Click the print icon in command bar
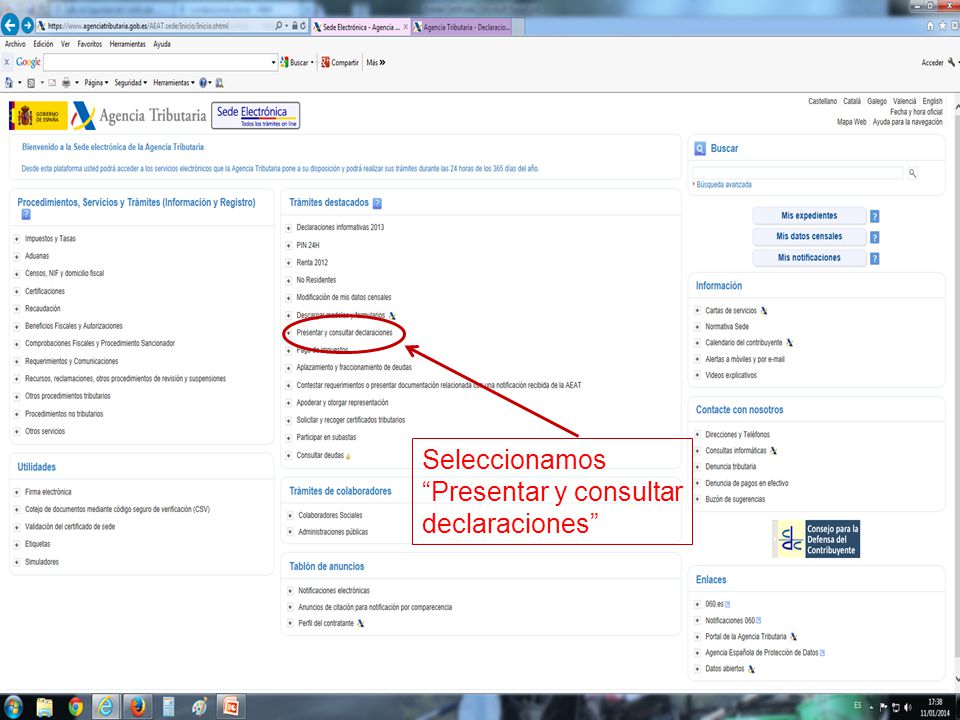This screenshot has width=960, height=720. click(66, 83)
